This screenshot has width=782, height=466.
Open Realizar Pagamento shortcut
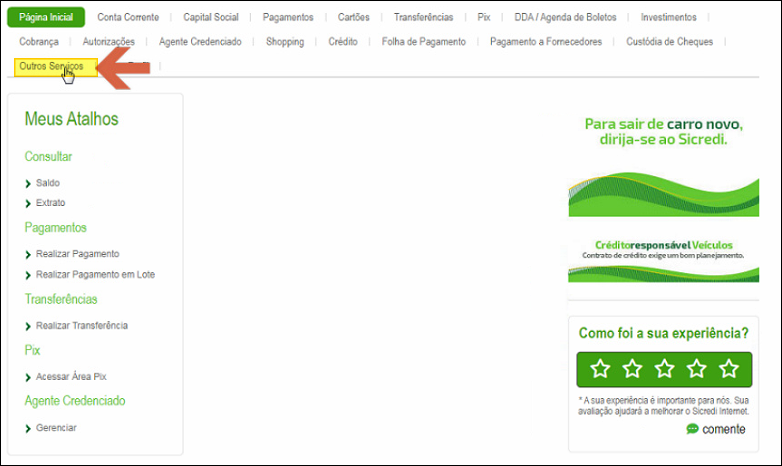[x=77, y=254]
